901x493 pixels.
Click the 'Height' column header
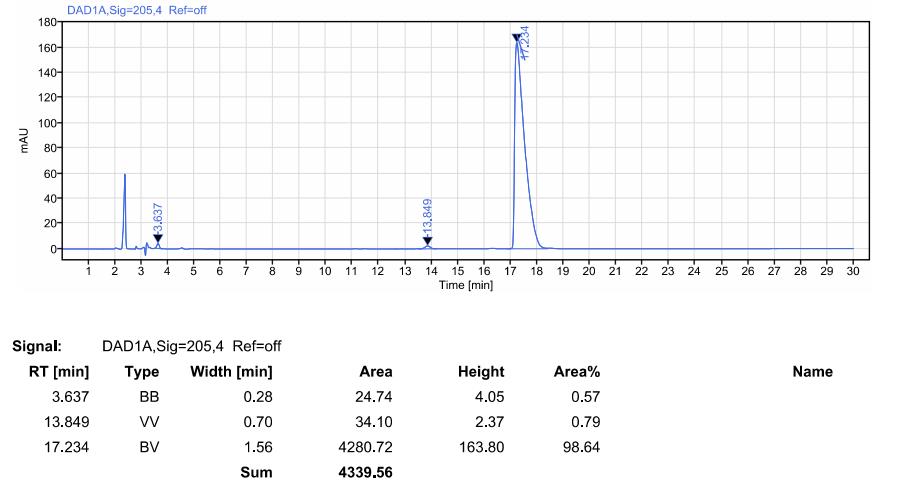point(480,372)
